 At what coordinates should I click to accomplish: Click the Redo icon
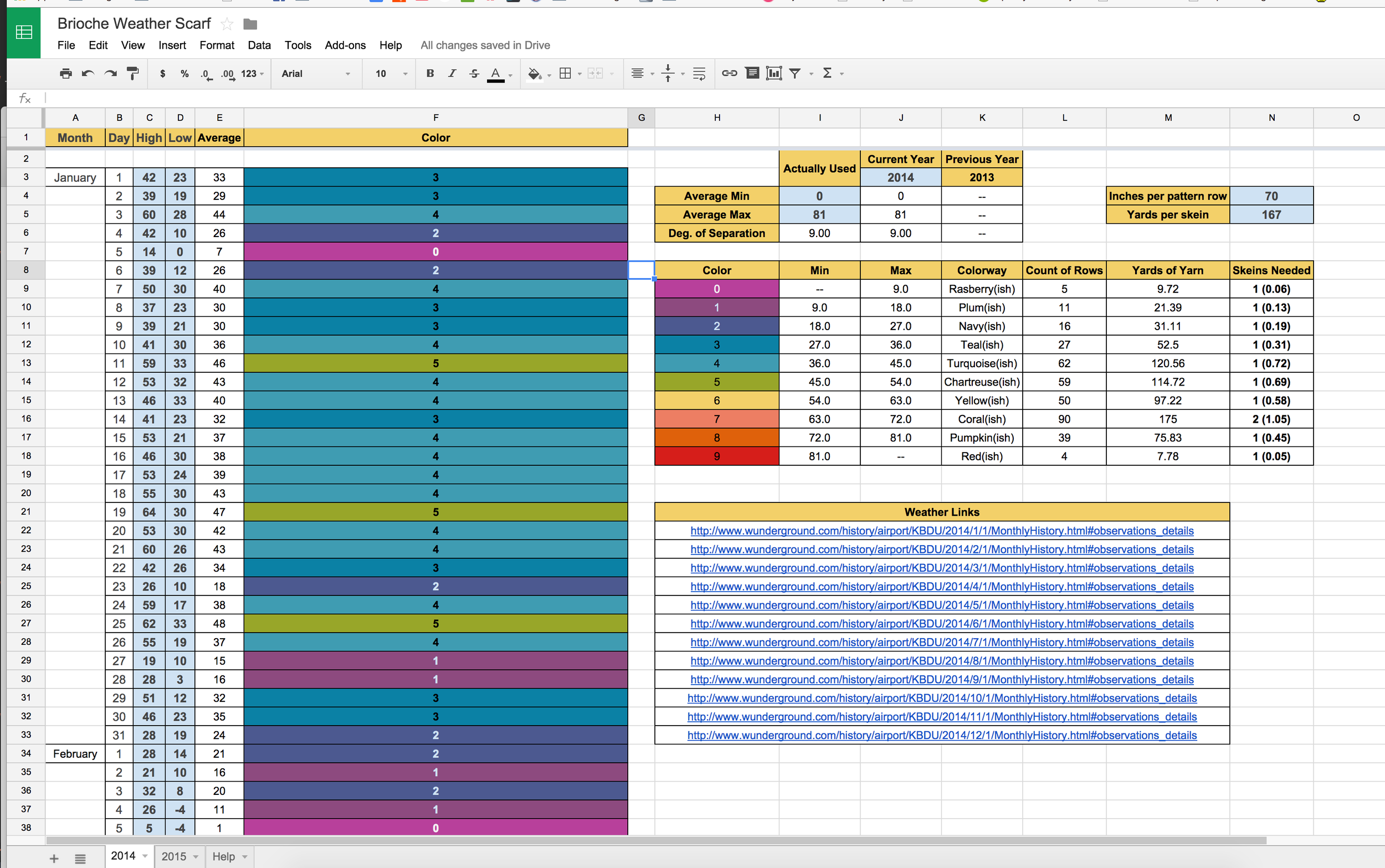110,74
